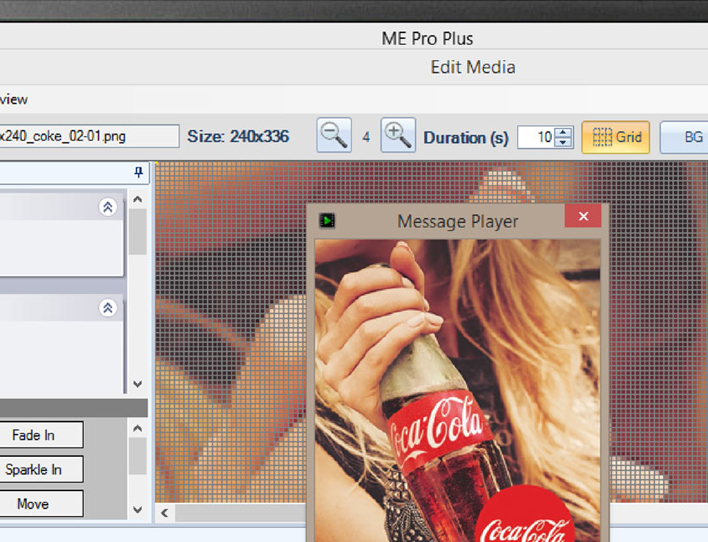Click the canvas horizontal scroll left arrow
This screenshot has width=708, height=542.
pos(165,513)
